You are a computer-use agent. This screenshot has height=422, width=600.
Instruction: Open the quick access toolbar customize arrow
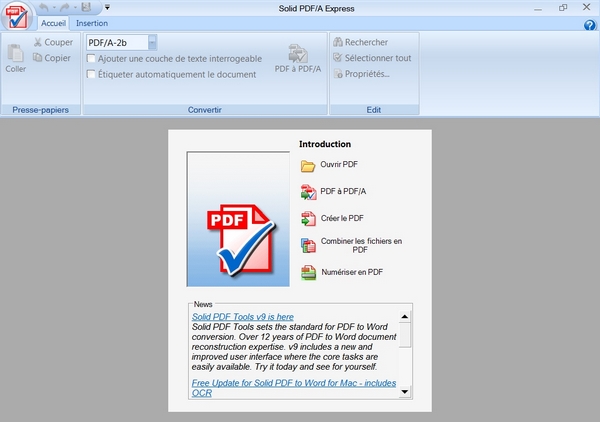pyautogui.click(x=108, y=7)
